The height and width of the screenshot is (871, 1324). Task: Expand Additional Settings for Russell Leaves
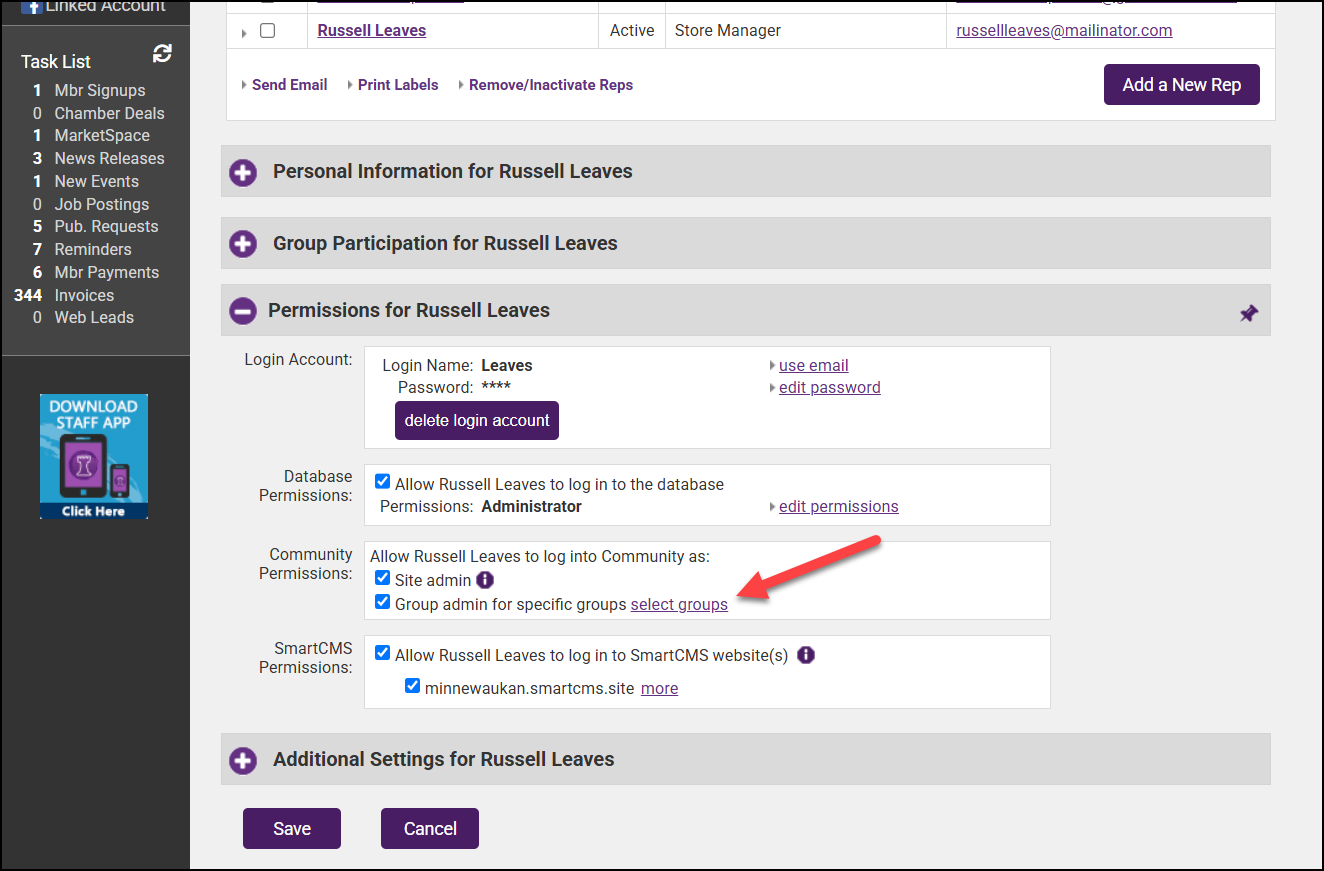[x=243, y=760]
